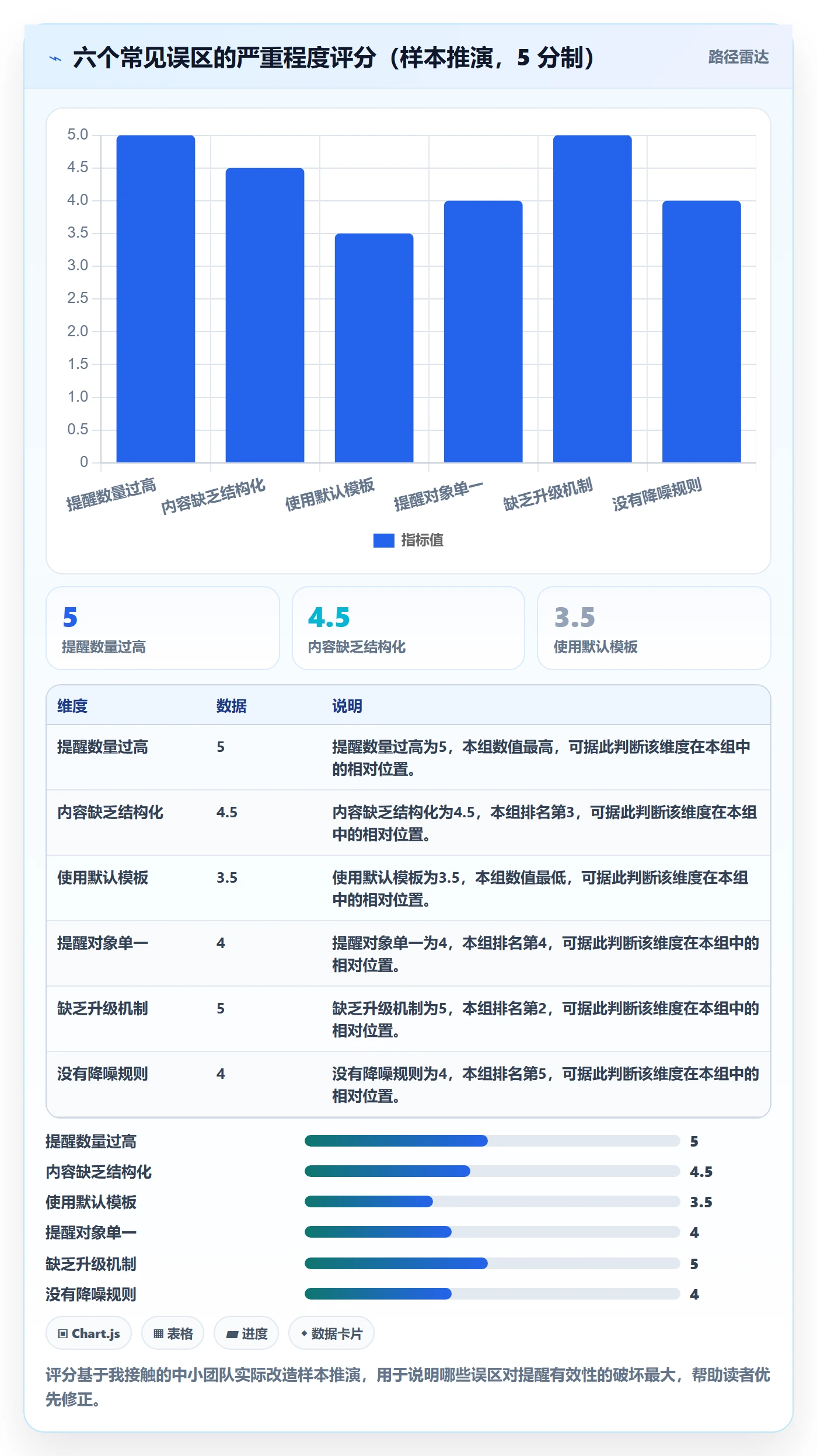This screenshot has height=1456, width=817.
Task: Click description mentioning 本组排名第4
Action: [x=546, y=954]
